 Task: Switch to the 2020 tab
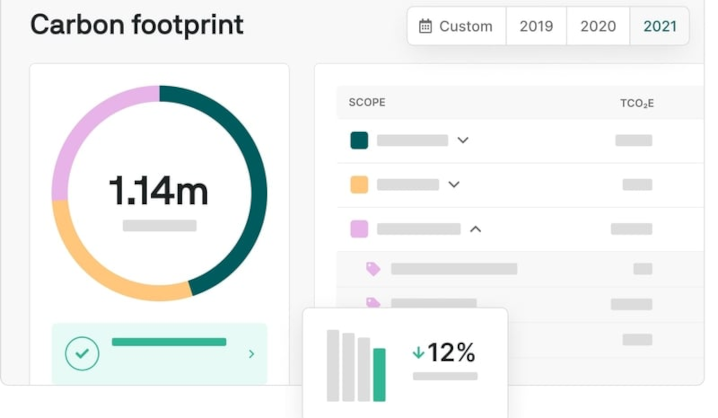[598, 26]
